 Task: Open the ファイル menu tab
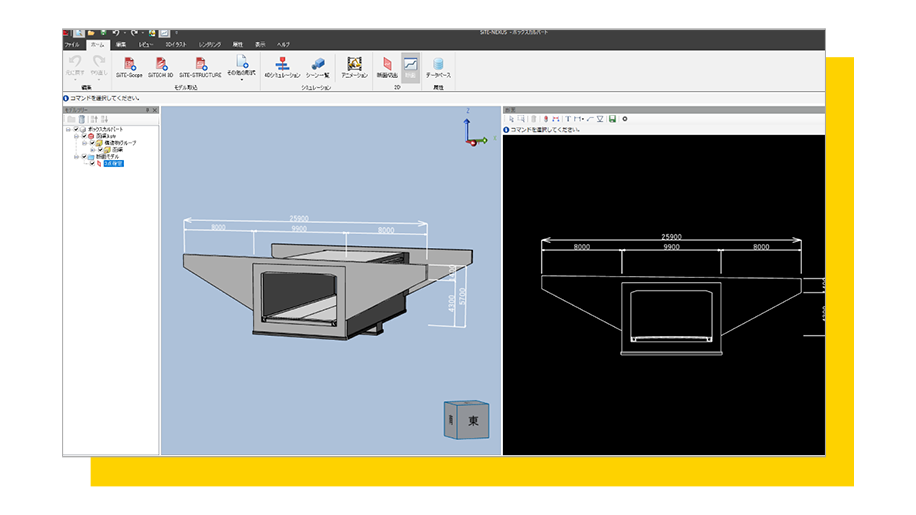pos(72,45)
